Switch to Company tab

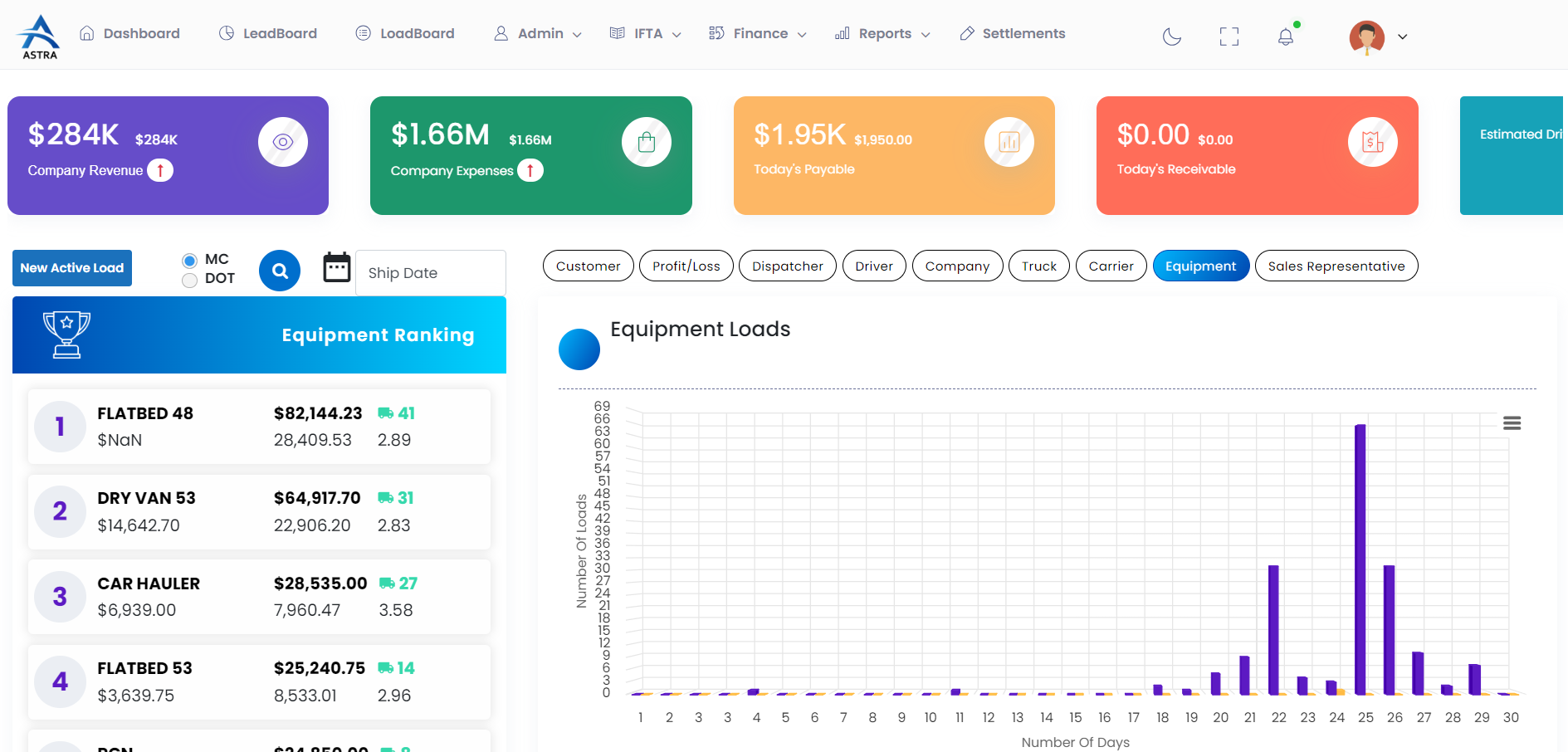[x=958, y=266]
